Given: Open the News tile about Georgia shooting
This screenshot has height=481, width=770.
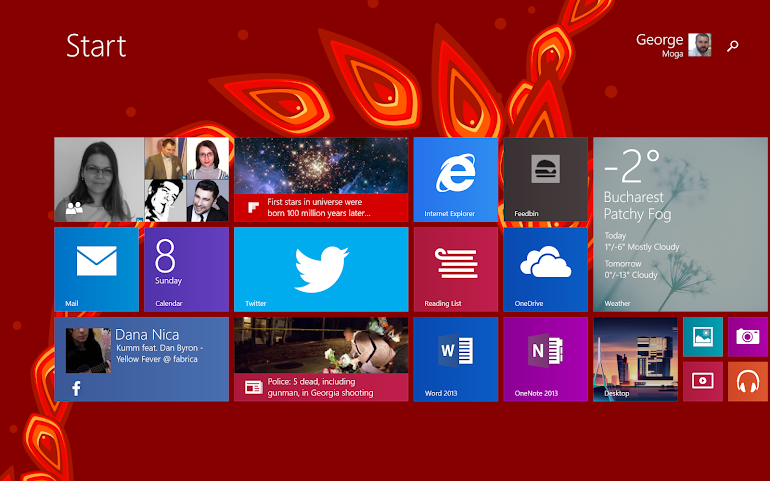Looking at the screenshot, I should pos(321,359).
